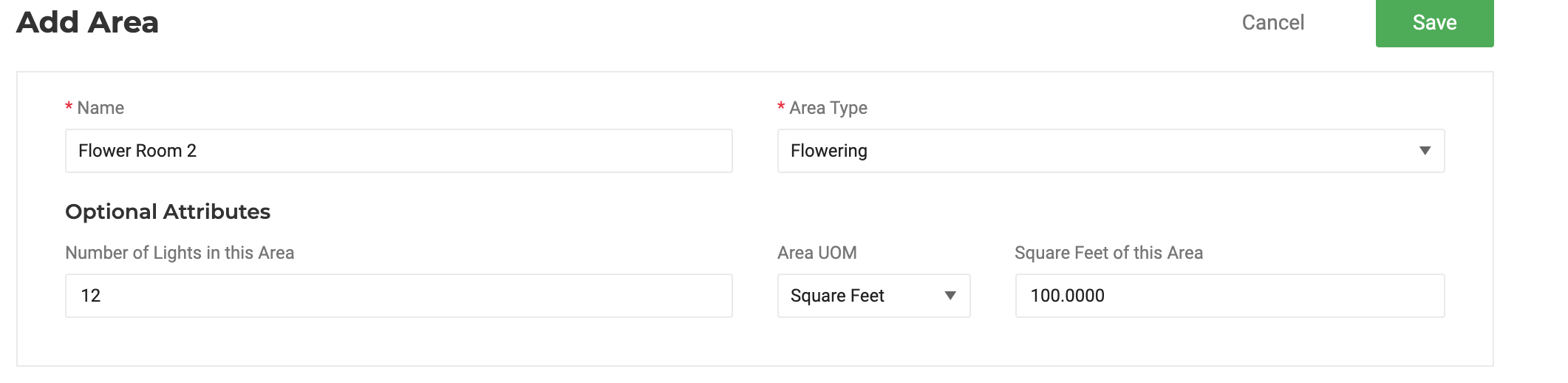Click the Number of Lights label
The image size is (1568, 383).
[x=180, y=253]
